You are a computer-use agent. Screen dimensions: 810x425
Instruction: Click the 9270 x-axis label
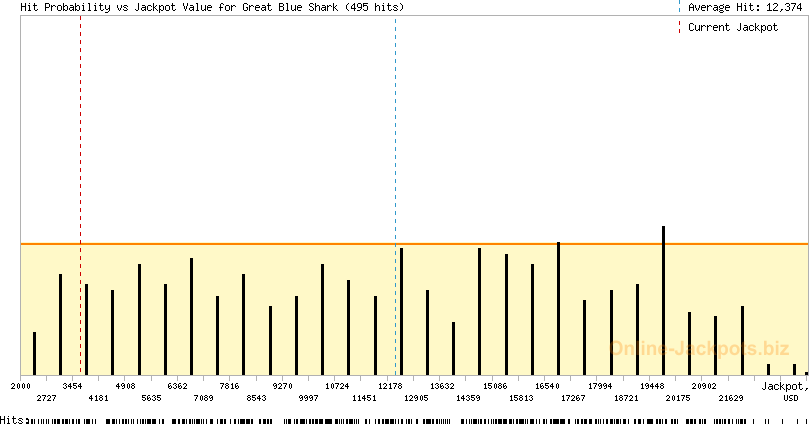pyautogui.click(x=282, y=385)
